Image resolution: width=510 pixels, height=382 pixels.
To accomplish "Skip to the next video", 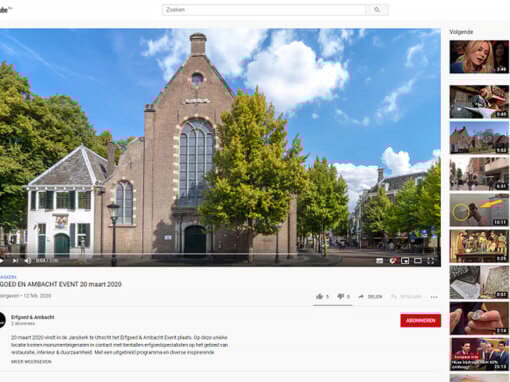I will 15,261.
